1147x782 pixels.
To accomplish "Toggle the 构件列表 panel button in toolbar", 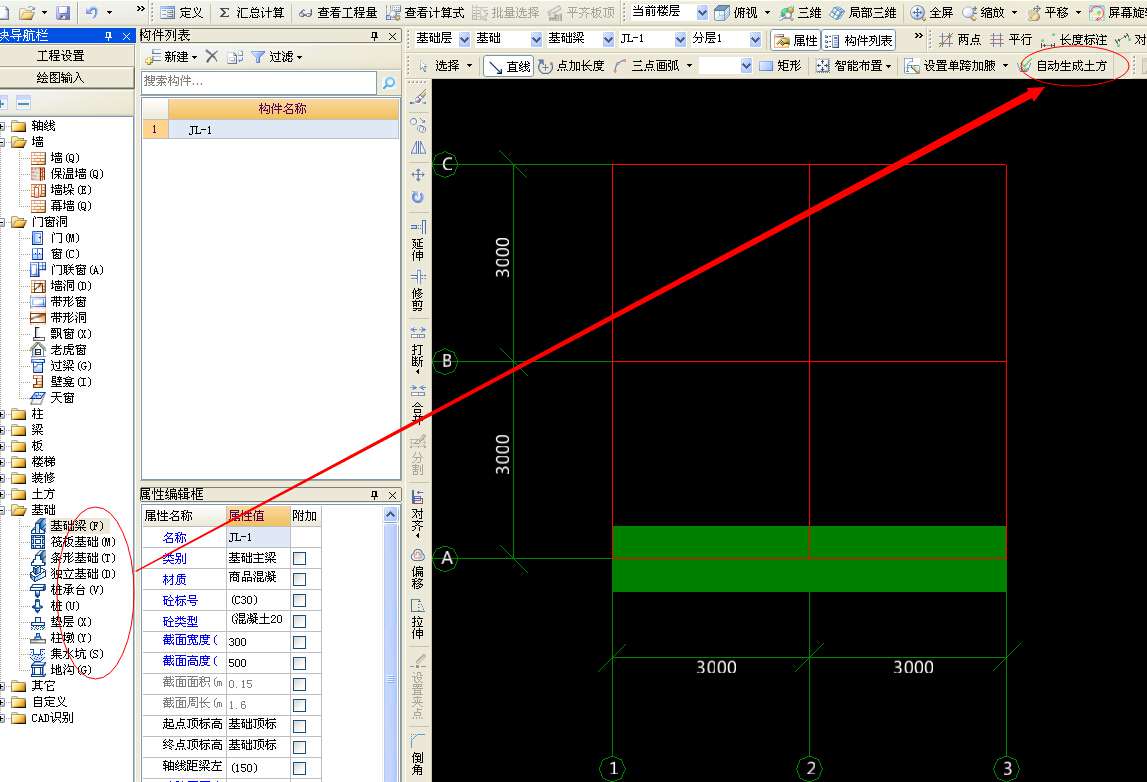I will pyautogui.click(x=859, y=40).
